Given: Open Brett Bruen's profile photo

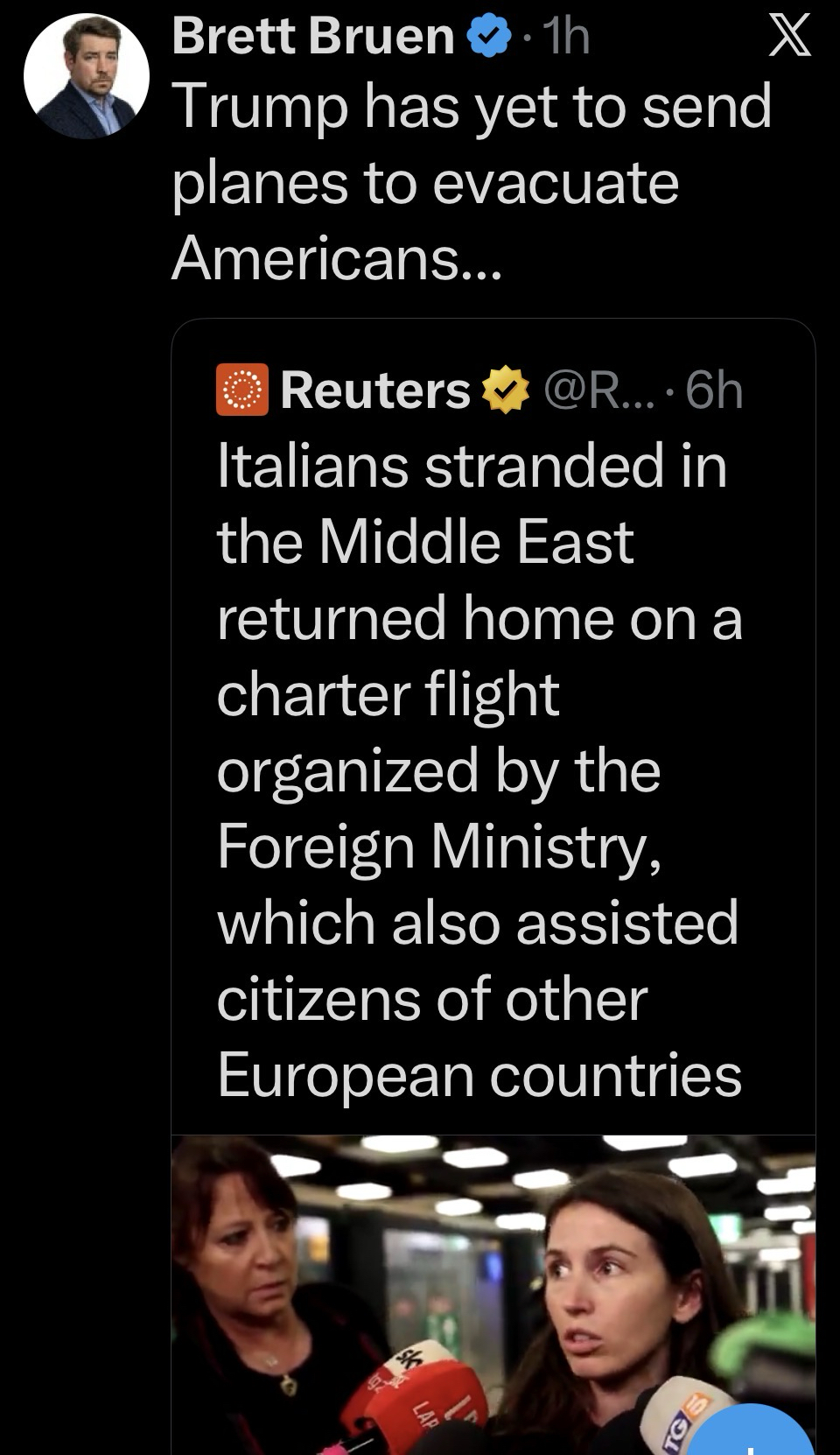Looking at the screenshot, I should (87, 76).
